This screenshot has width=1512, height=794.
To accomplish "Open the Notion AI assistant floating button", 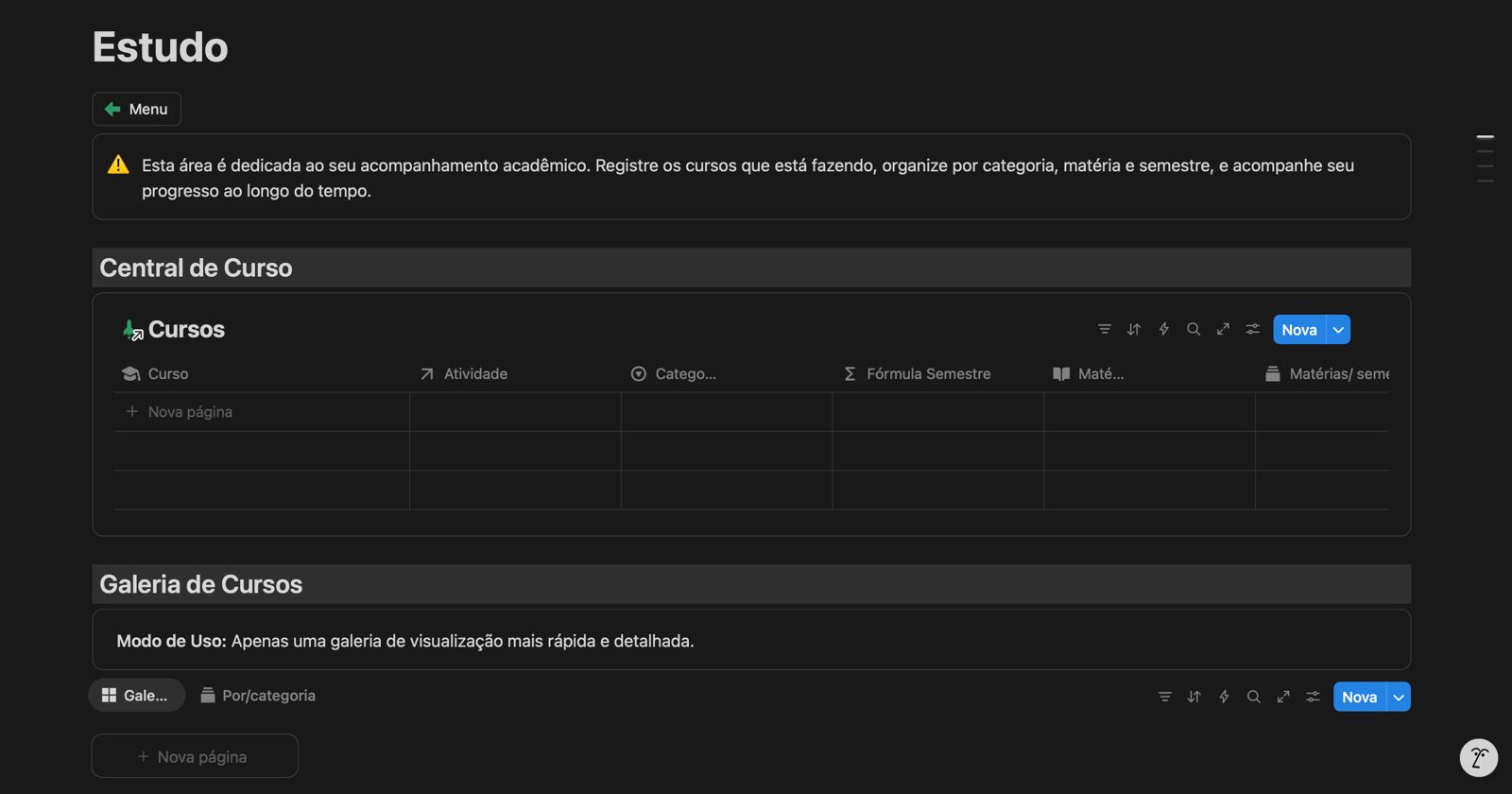I will 1478,757.
